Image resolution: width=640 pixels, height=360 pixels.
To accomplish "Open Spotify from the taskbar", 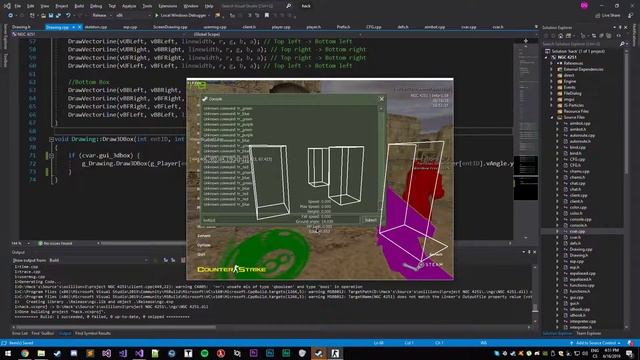I will (204, 353).
